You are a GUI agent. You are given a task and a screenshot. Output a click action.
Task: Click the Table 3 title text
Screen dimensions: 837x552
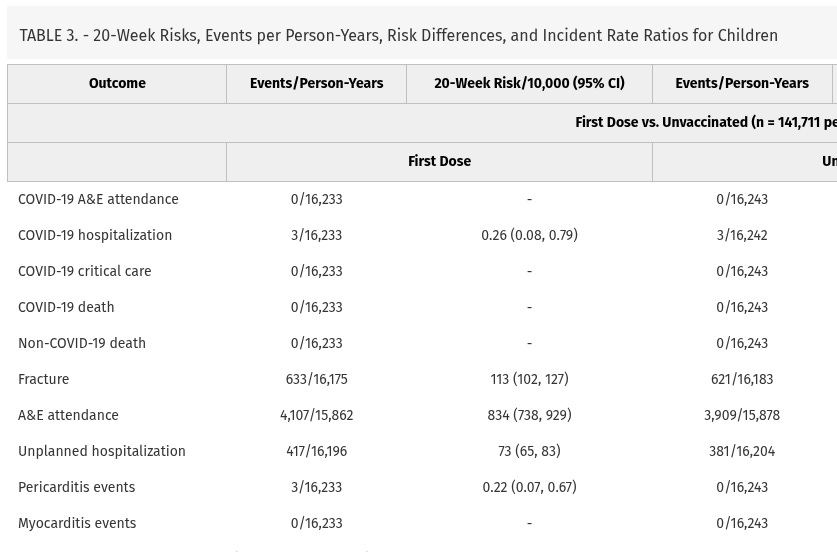tap(398, 36)
